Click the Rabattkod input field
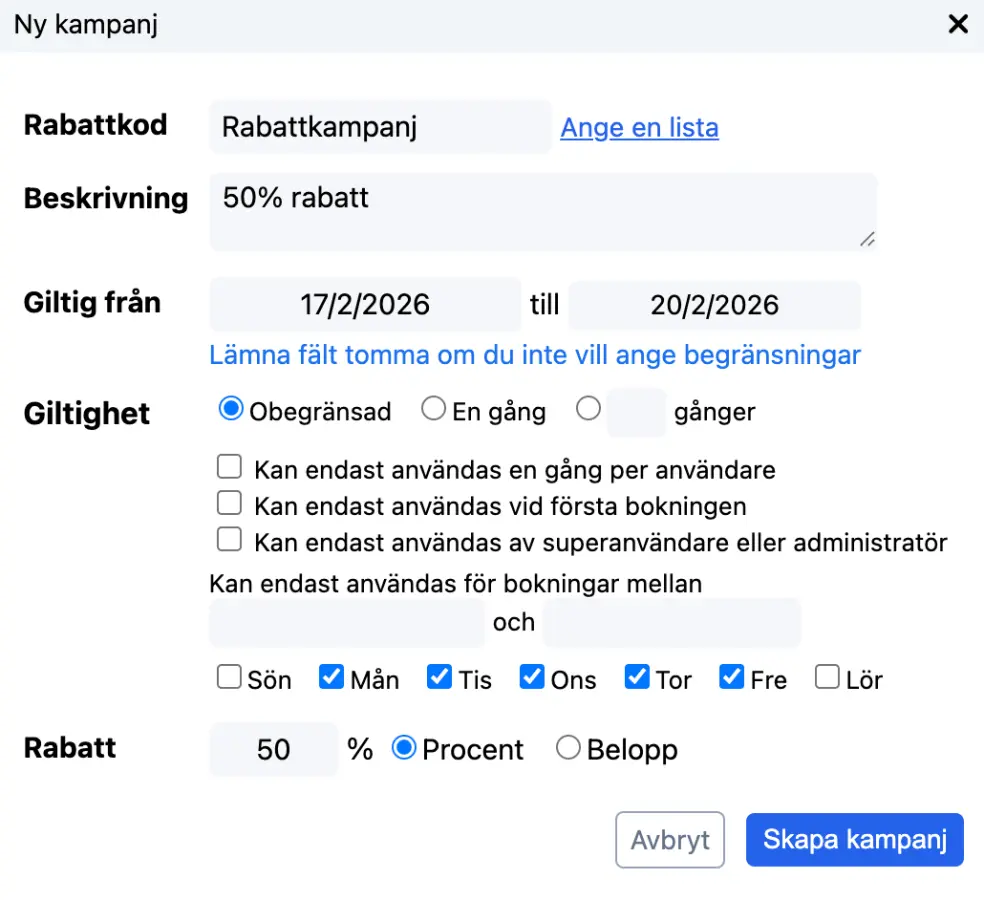This screenshot has height=900, width=984. (x=380, y=128)
